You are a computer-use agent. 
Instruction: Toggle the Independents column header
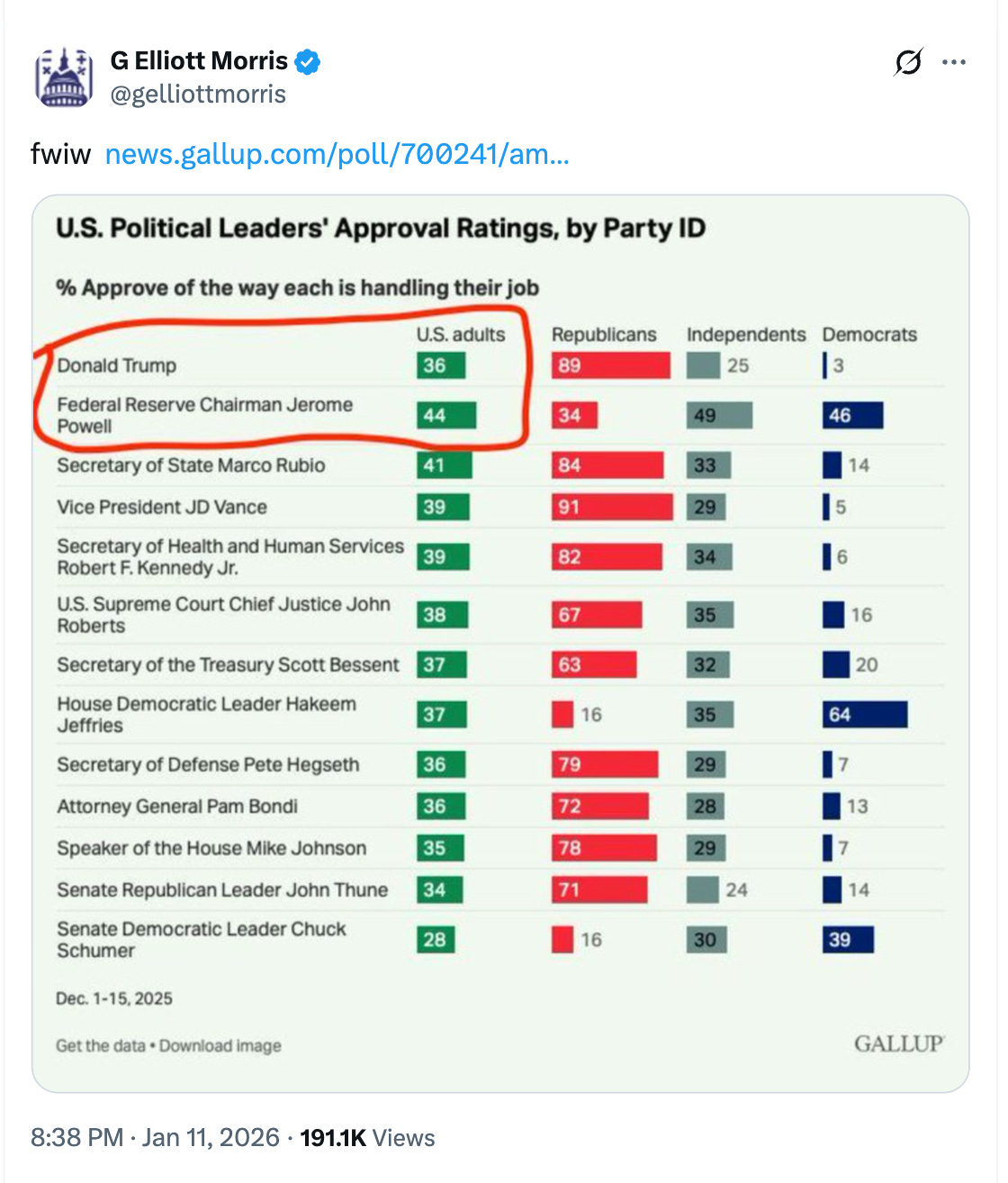click(x=746, y=334)
